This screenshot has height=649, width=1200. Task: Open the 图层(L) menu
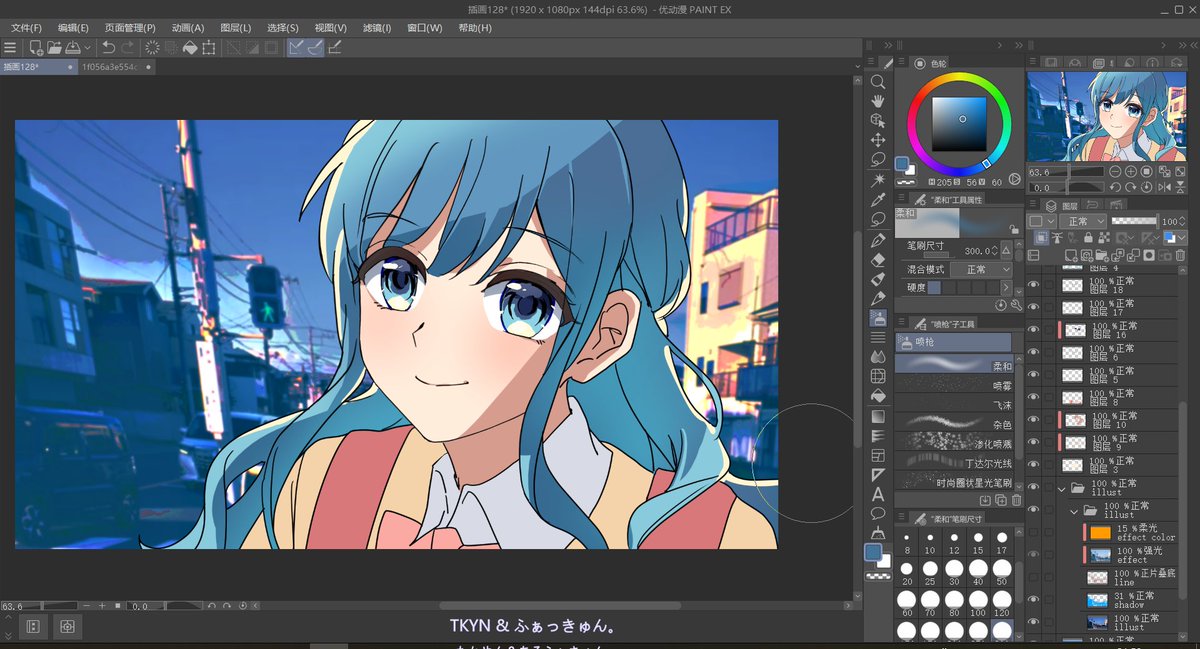pos(236,28)
